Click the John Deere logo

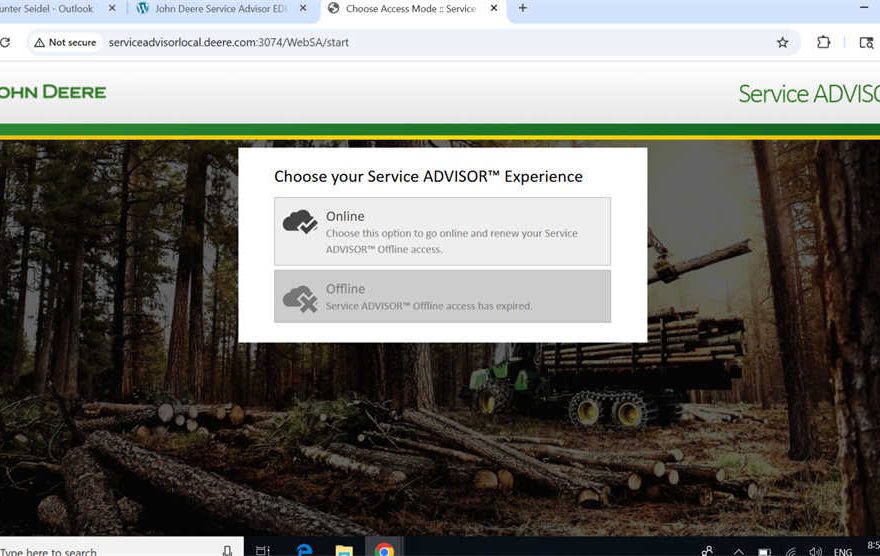53,93
